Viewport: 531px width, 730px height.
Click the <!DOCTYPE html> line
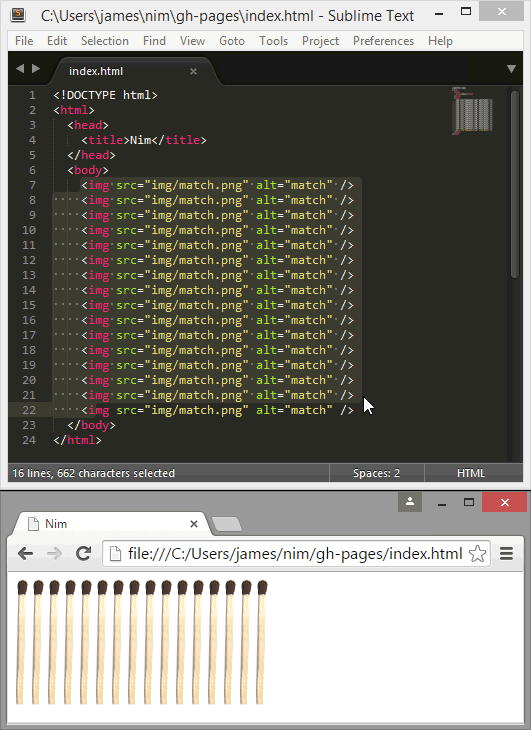106,95
